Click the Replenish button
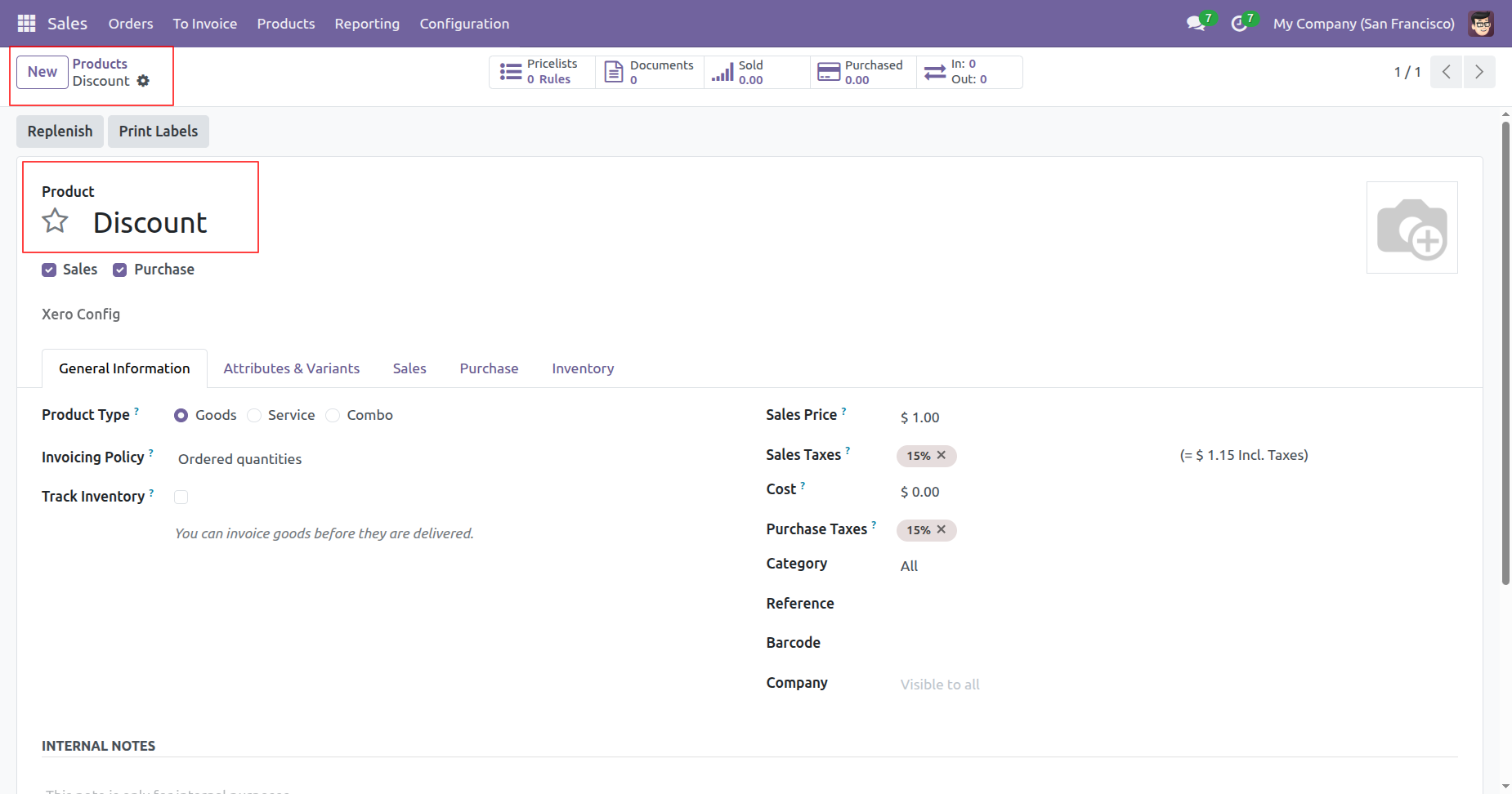The image size is (1512, 794). pyautogui.click(x=60, y=132)
